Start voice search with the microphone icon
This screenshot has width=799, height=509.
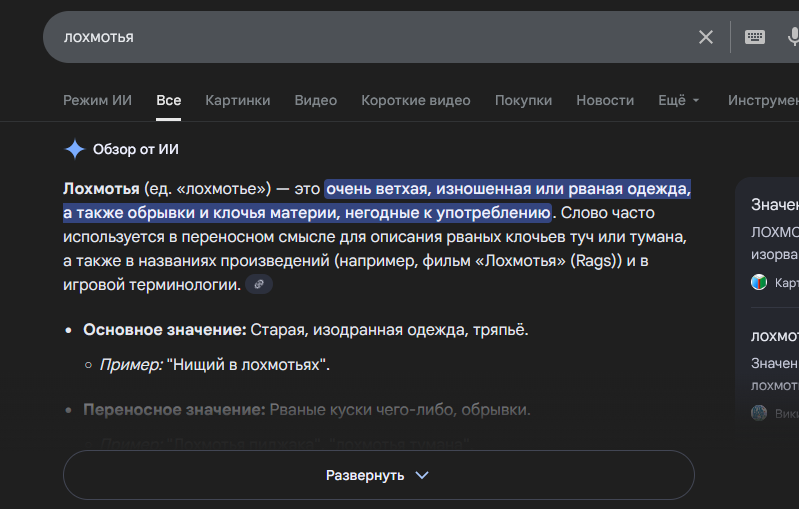tap(793, 37)
